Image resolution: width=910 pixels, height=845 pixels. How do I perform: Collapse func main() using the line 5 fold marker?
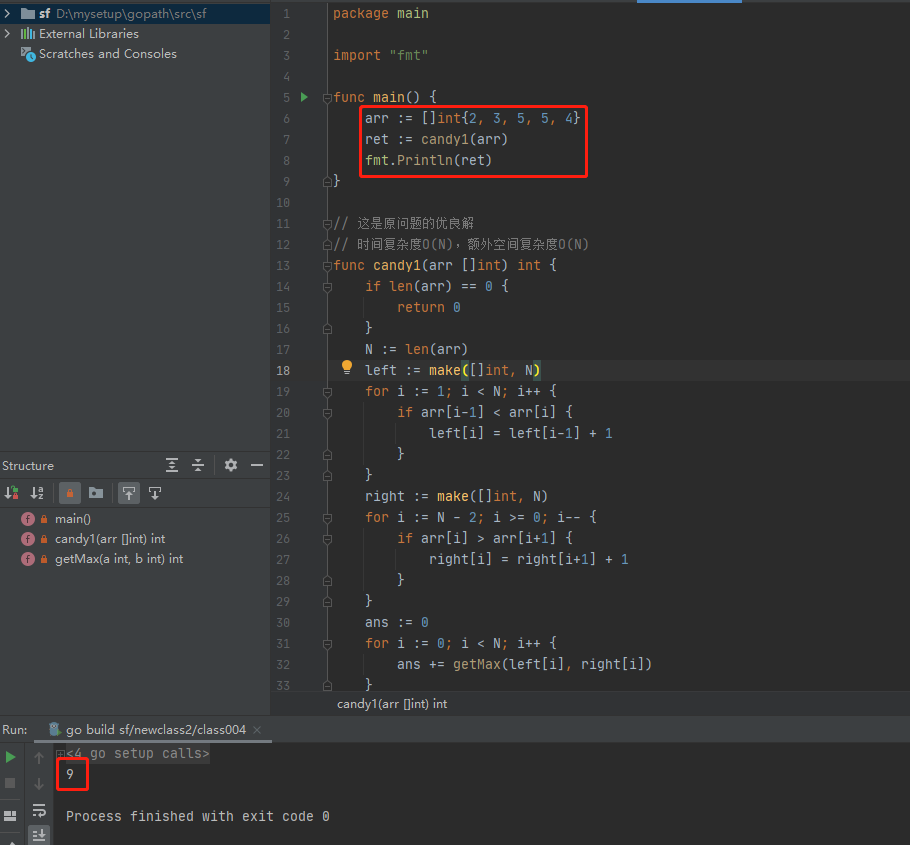[327, 98]
